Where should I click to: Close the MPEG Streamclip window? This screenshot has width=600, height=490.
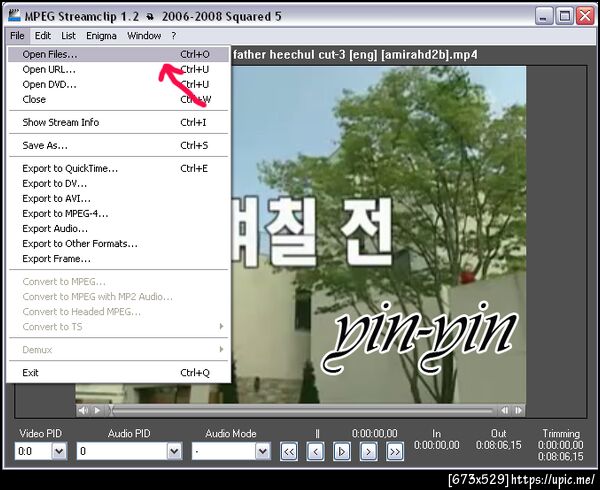(585, 16)
